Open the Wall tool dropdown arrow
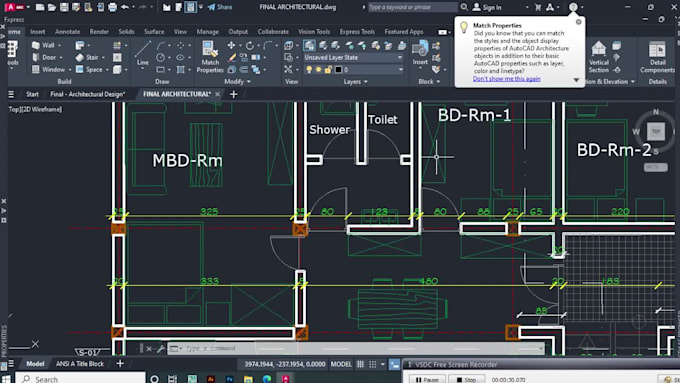Image resolution: width=680 pixels, height=383 pixels. click(59, 45)
